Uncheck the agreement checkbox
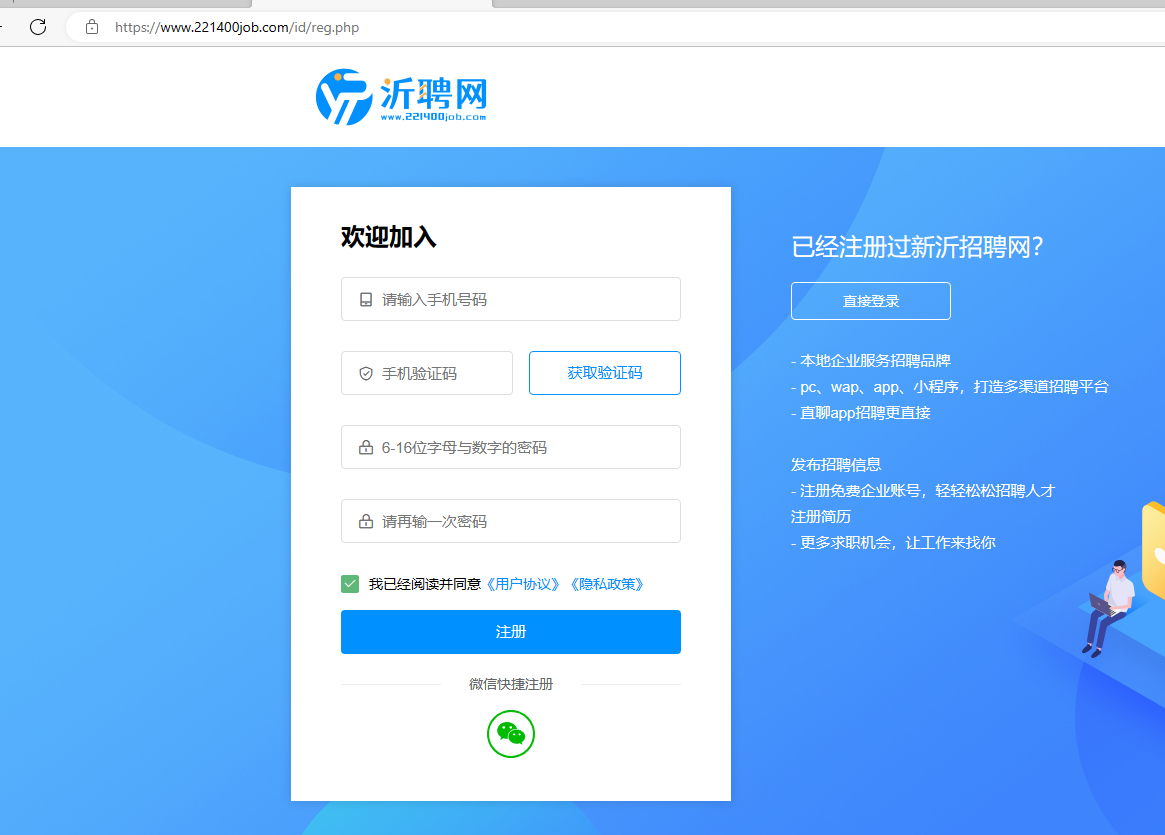1165x835 pixels. [350, 584]
